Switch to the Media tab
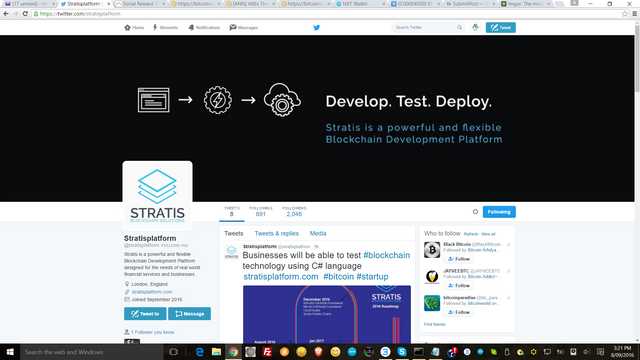Screen dimensions: 640x360 (x=318, y=233)
